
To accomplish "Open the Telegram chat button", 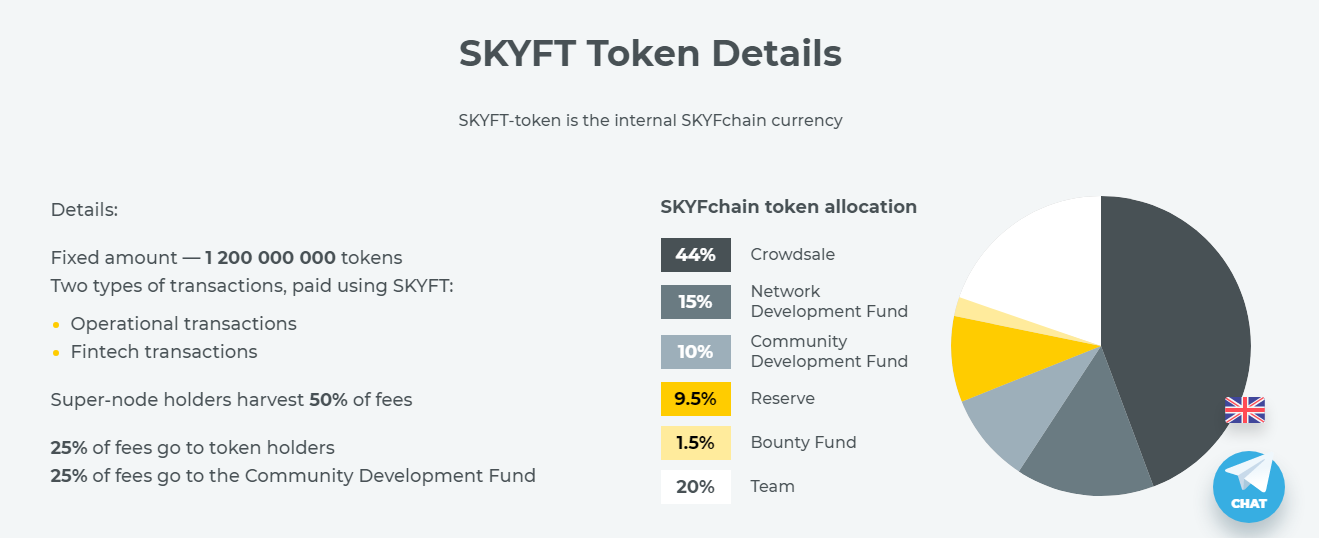I will point(1248,487).
